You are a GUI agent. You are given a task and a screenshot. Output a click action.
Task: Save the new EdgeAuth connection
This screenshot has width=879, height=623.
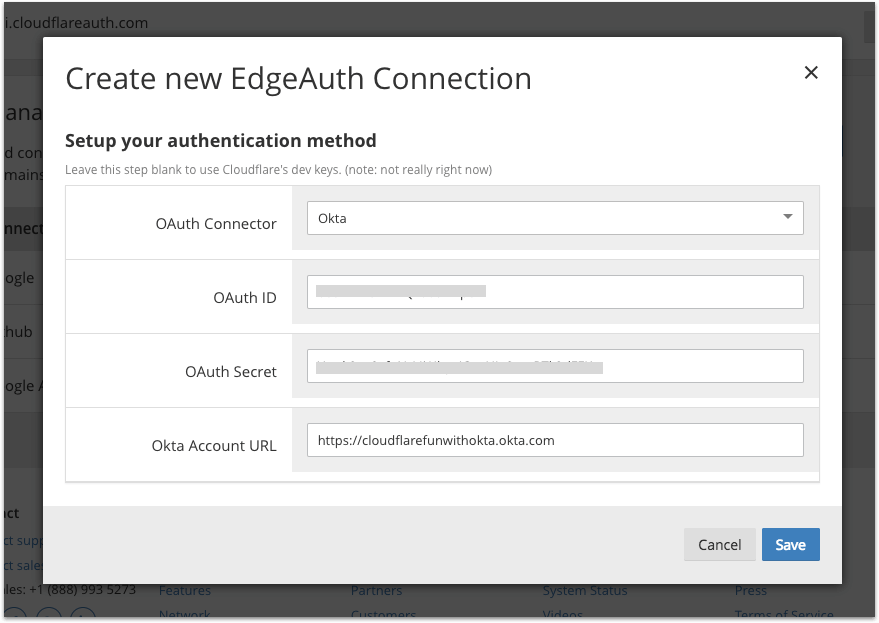(790, 545)
